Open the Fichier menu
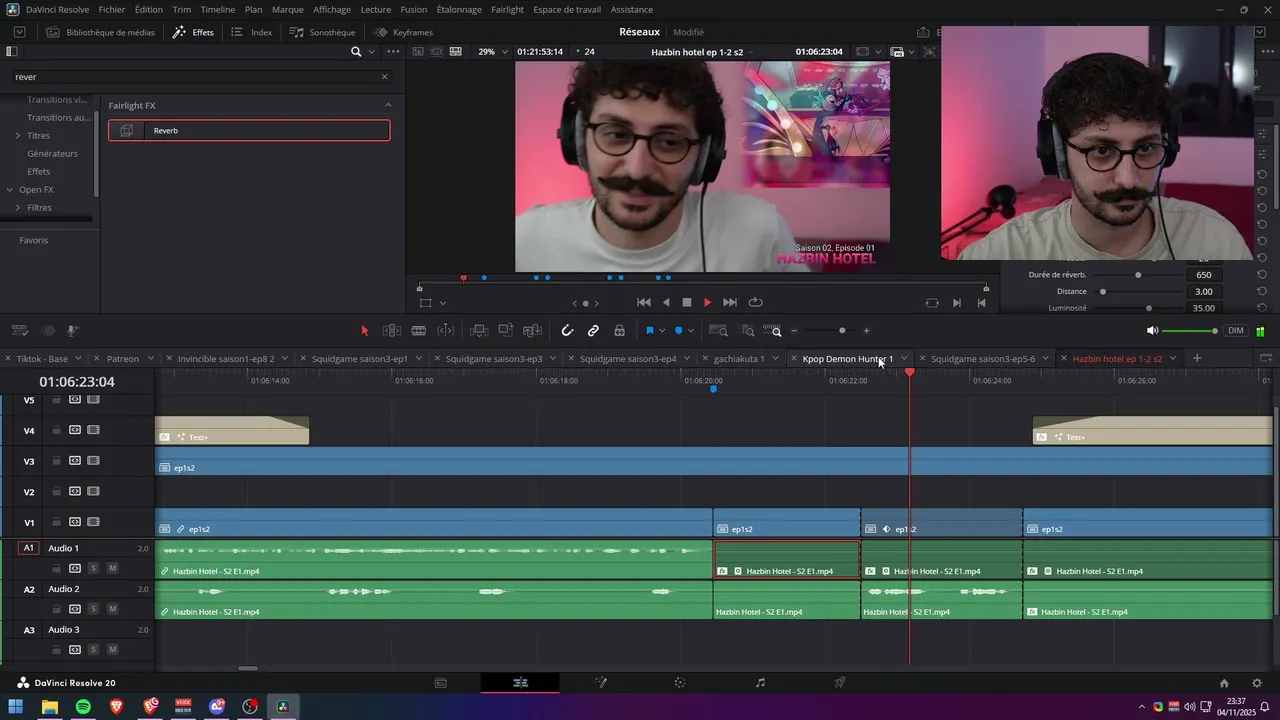The image size is (1280, 720). [112, 9]
